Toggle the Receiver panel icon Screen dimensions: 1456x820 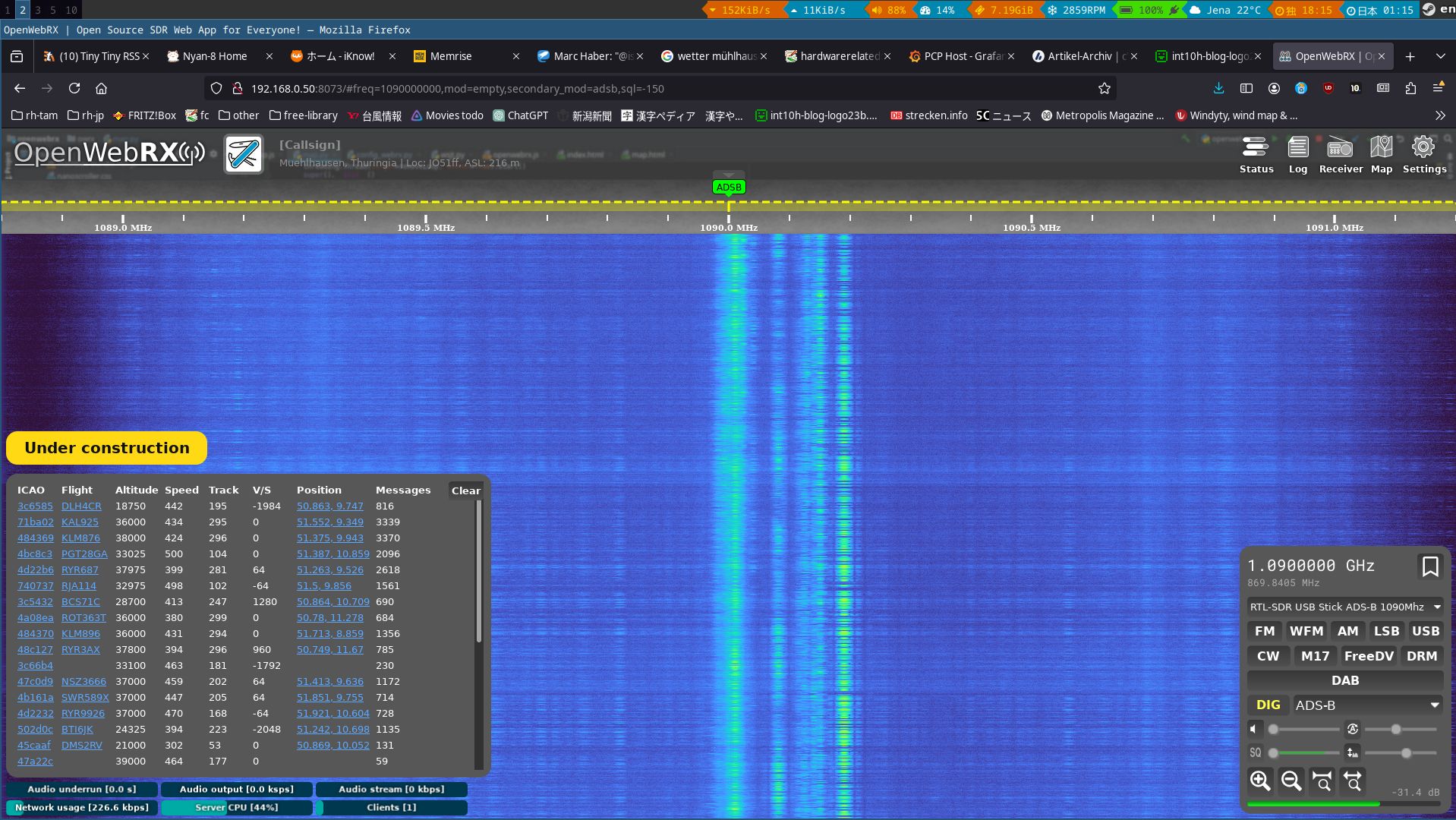(x=1341, y=155)
